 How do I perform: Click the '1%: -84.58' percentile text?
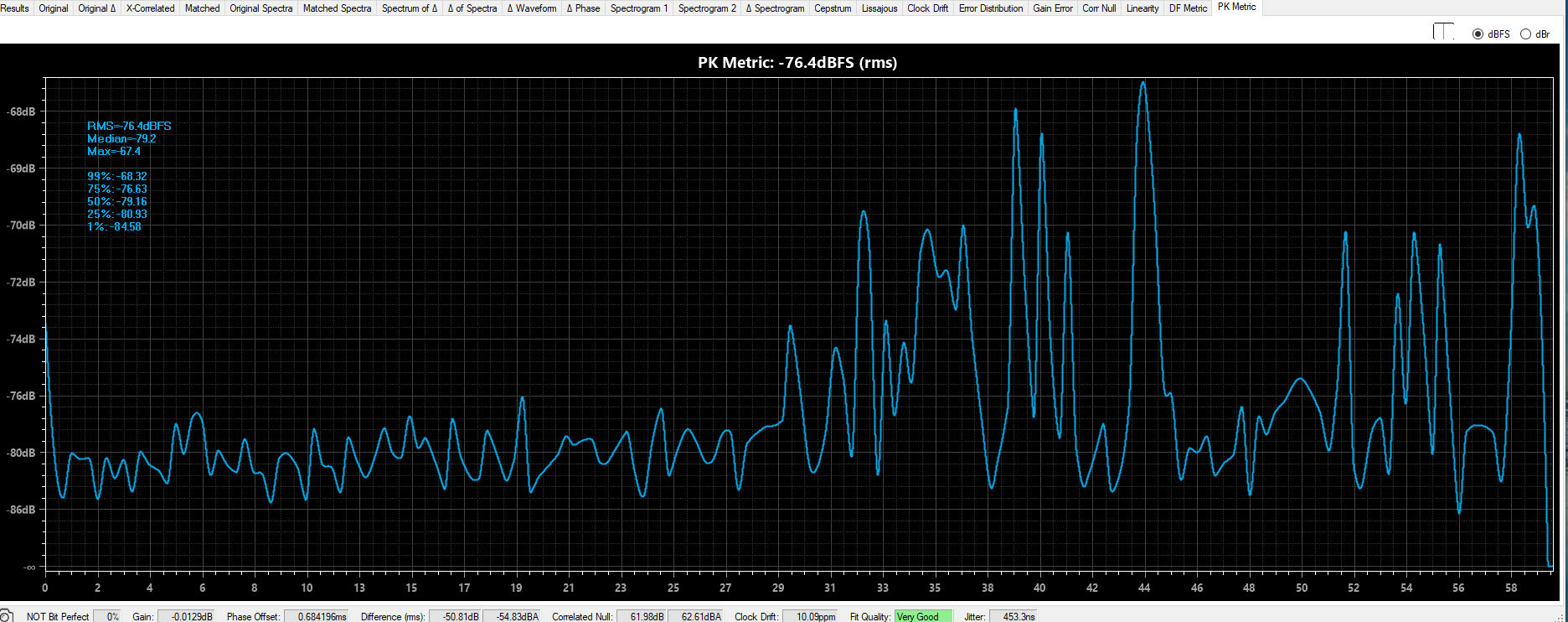coord(114,226)
